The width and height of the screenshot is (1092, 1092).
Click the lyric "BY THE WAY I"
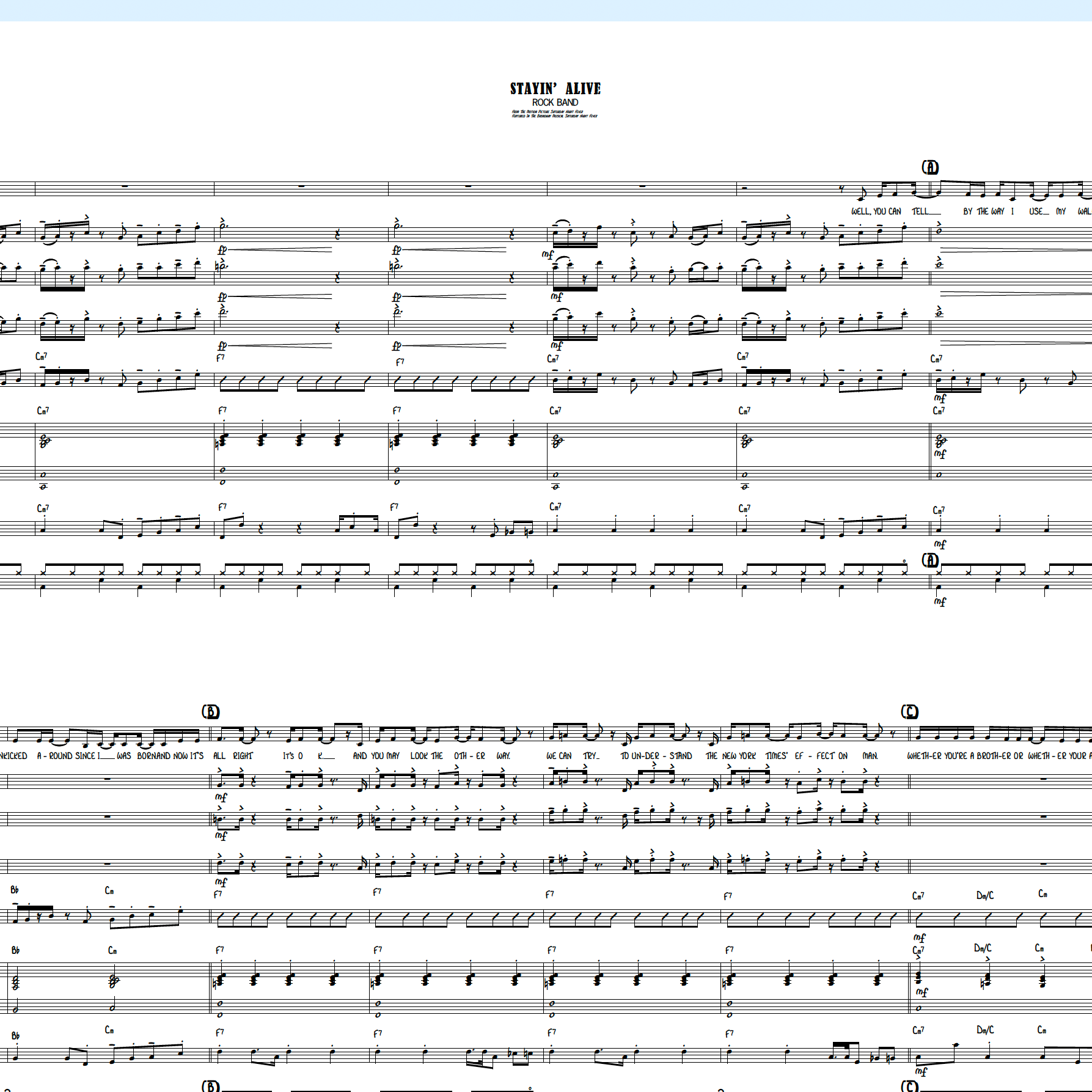tap(989, 211)
